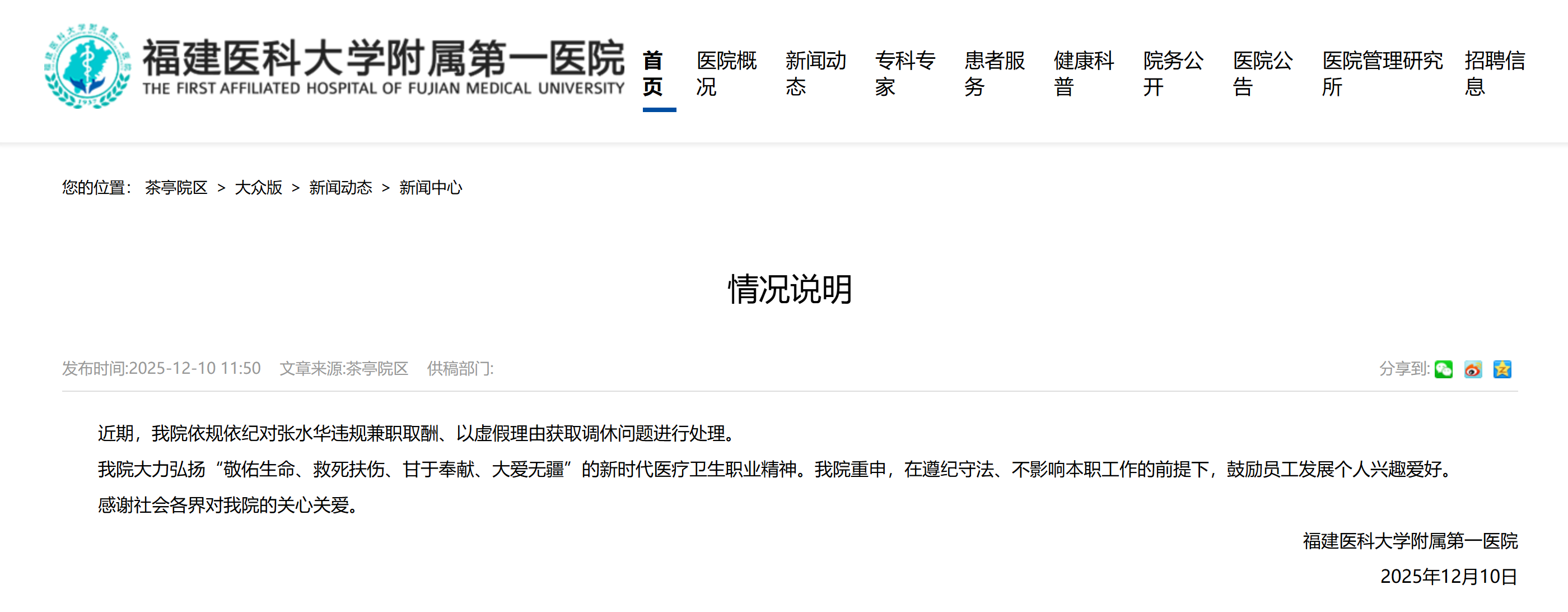The width and height of the screenshot is (1568, 612).
Task: Share article to WeChat icon
Action: click(x=1443, y=369)
